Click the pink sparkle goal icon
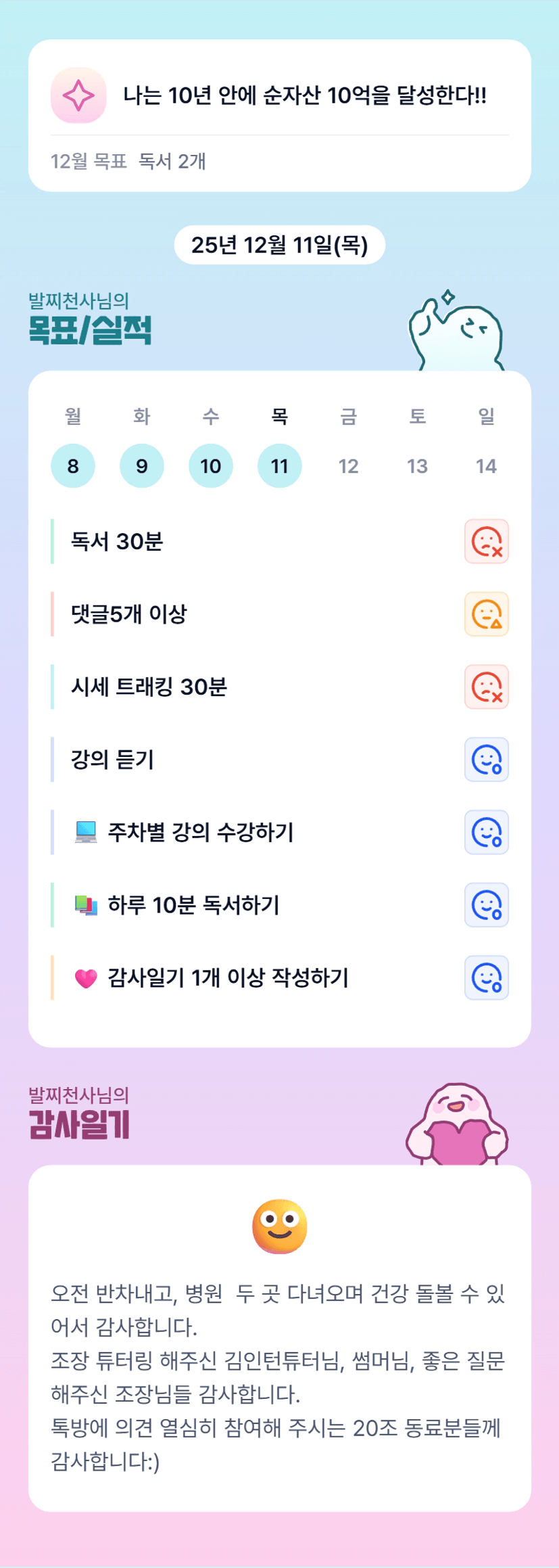This screenshot has height=1568, width=559. tap(78, 95)
